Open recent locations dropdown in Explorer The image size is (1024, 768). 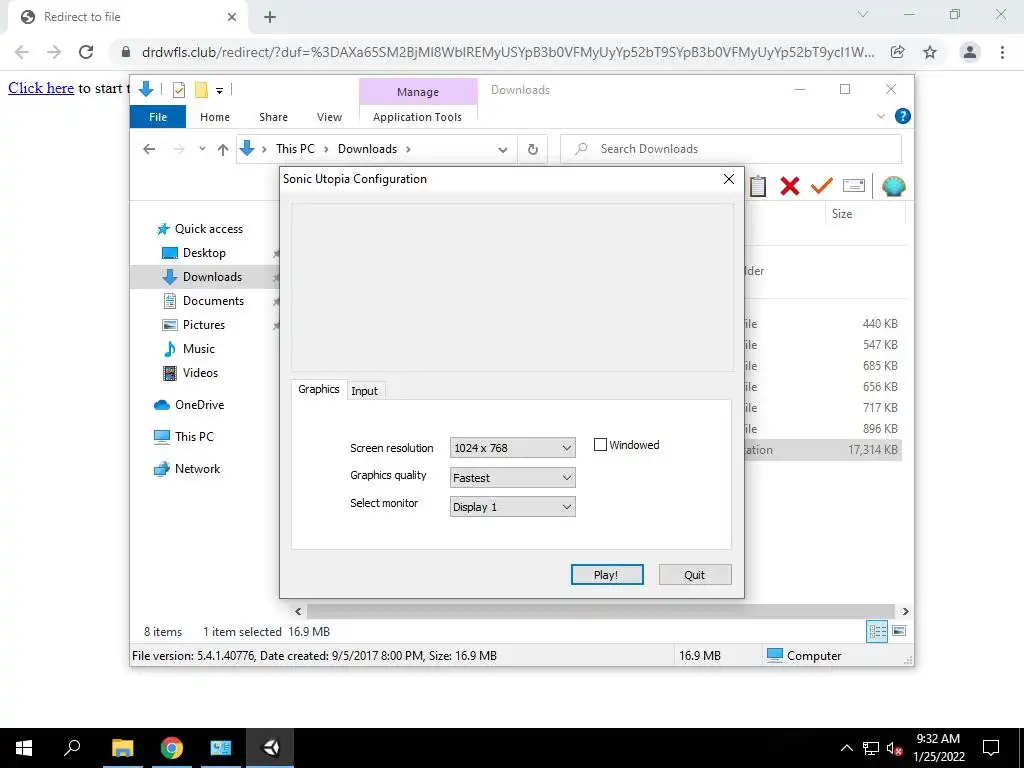[x=202, y=149]
